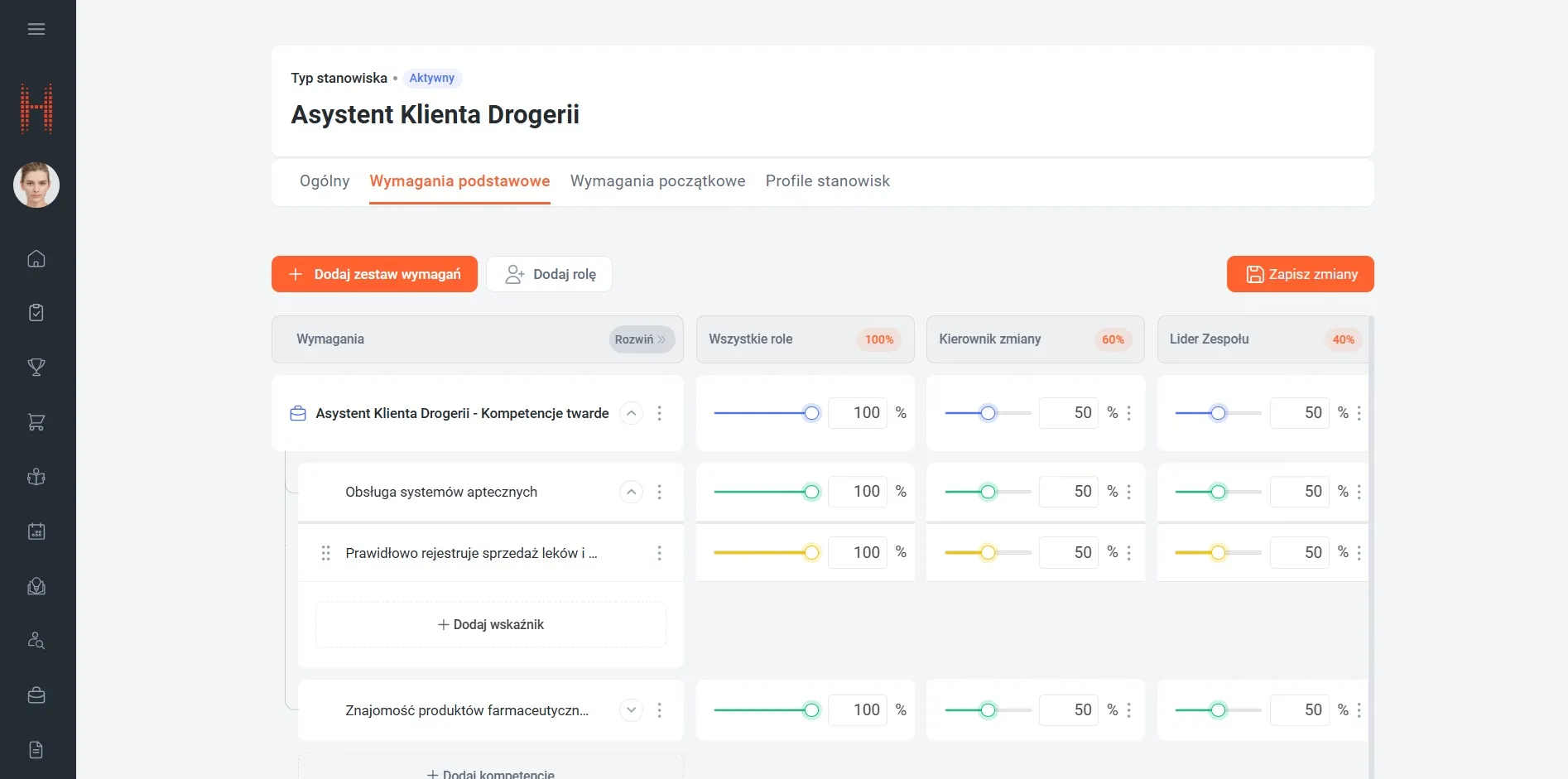Open the Profile stanowisk tab
1568x779 pixels.
[828, 180]
